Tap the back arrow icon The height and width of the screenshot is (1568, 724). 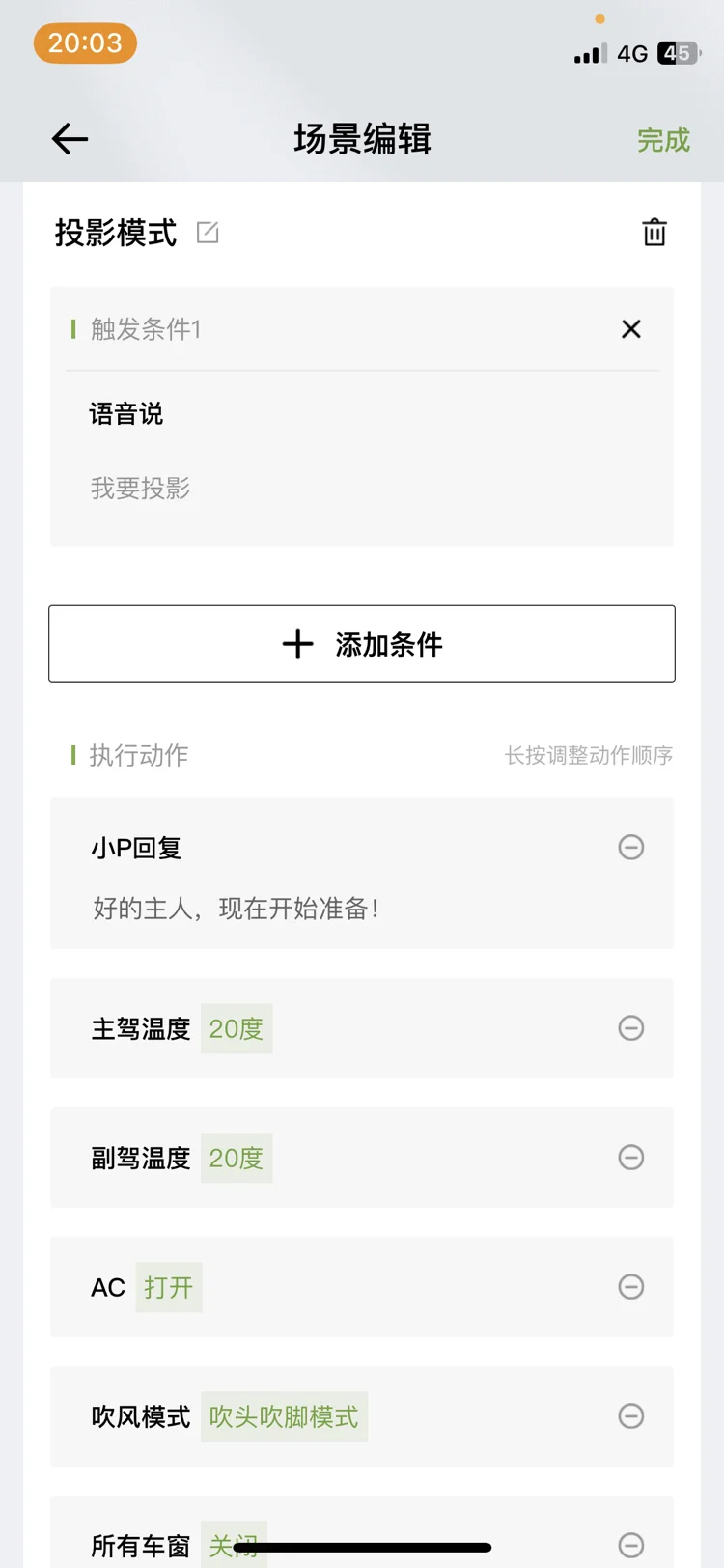[x=70, y=139]
